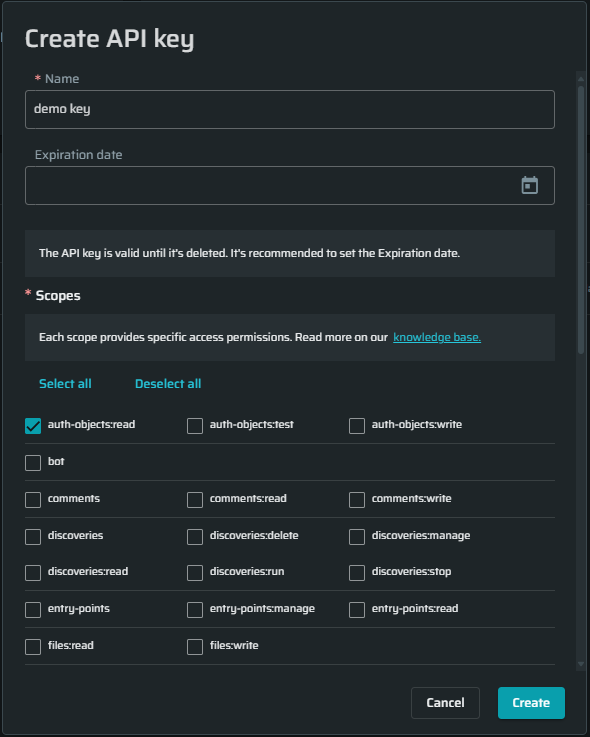The height and width of the screenshot is (737, 590).
Task: Enable the comments:read scope
Action: 195,500
